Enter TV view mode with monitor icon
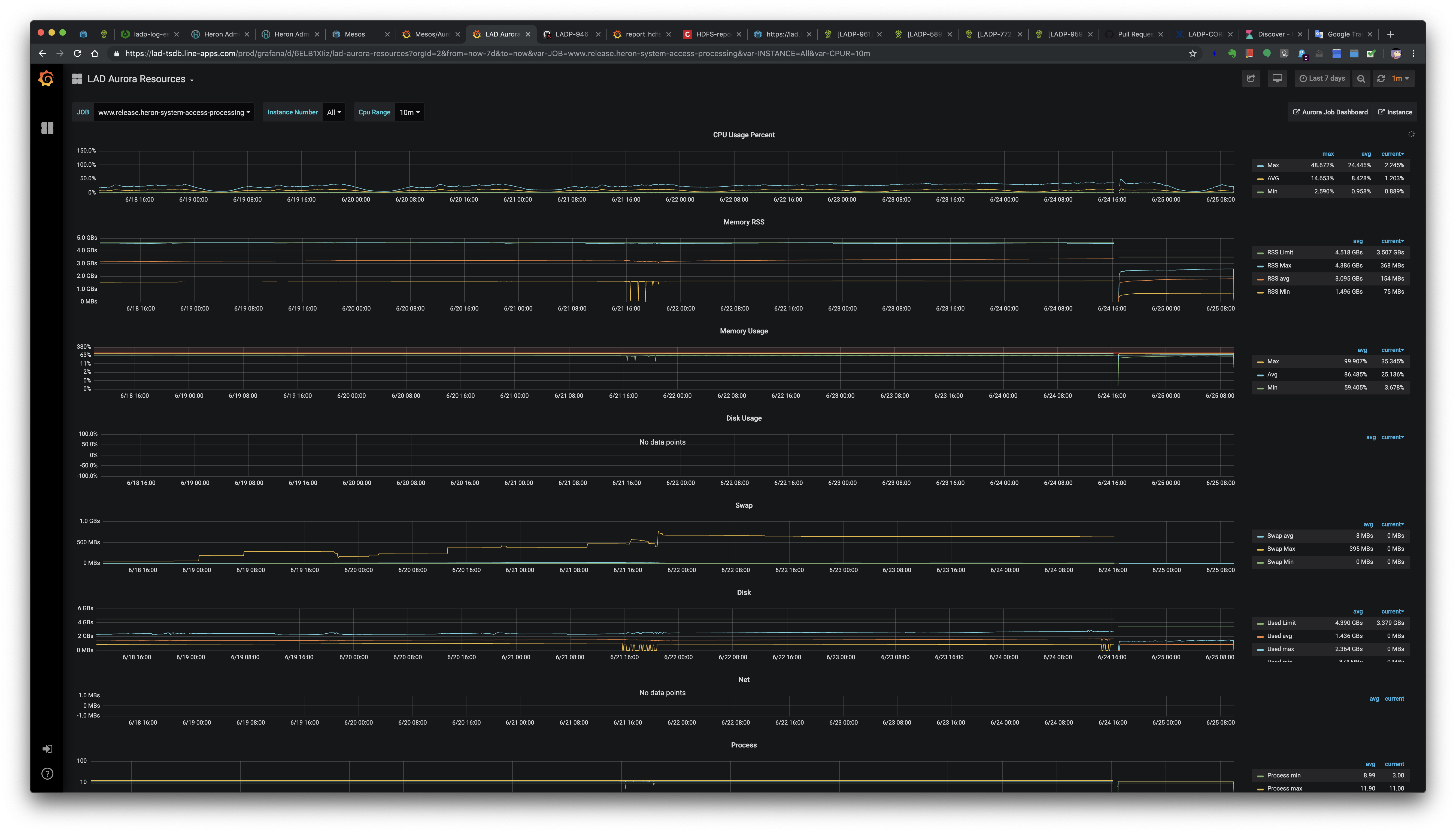The width and height of the screenshot is (1456, 833). 1277,78
